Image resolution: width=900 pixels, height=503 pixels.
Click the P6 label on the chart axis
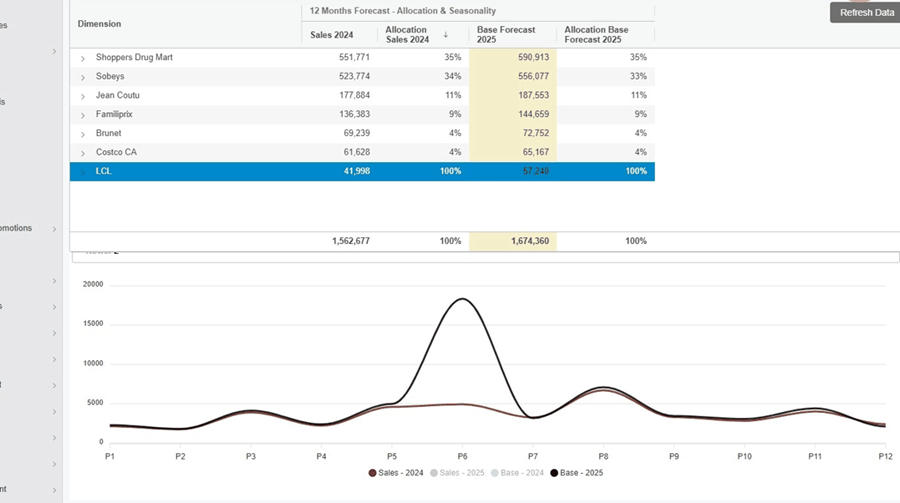pyautogui.click(x=462, y=456)
